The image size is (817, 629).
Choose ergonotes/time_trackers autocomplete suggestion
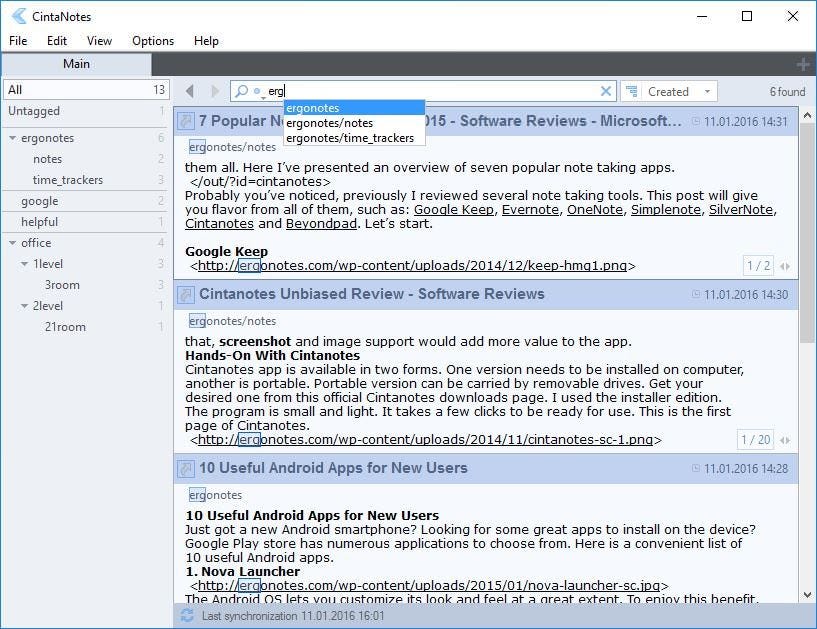(354, 138)
